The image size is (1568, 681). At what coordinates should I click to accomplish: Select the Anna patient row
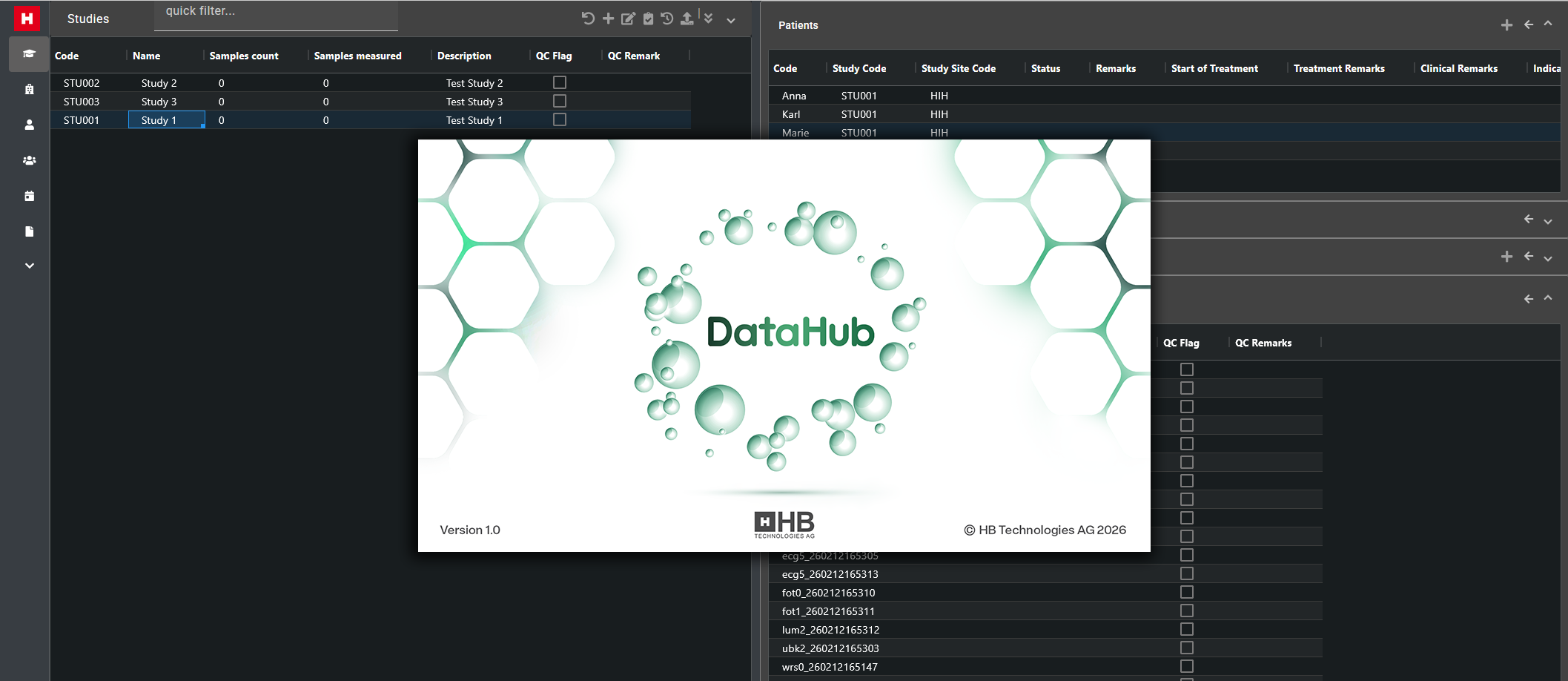pos(794,96)
